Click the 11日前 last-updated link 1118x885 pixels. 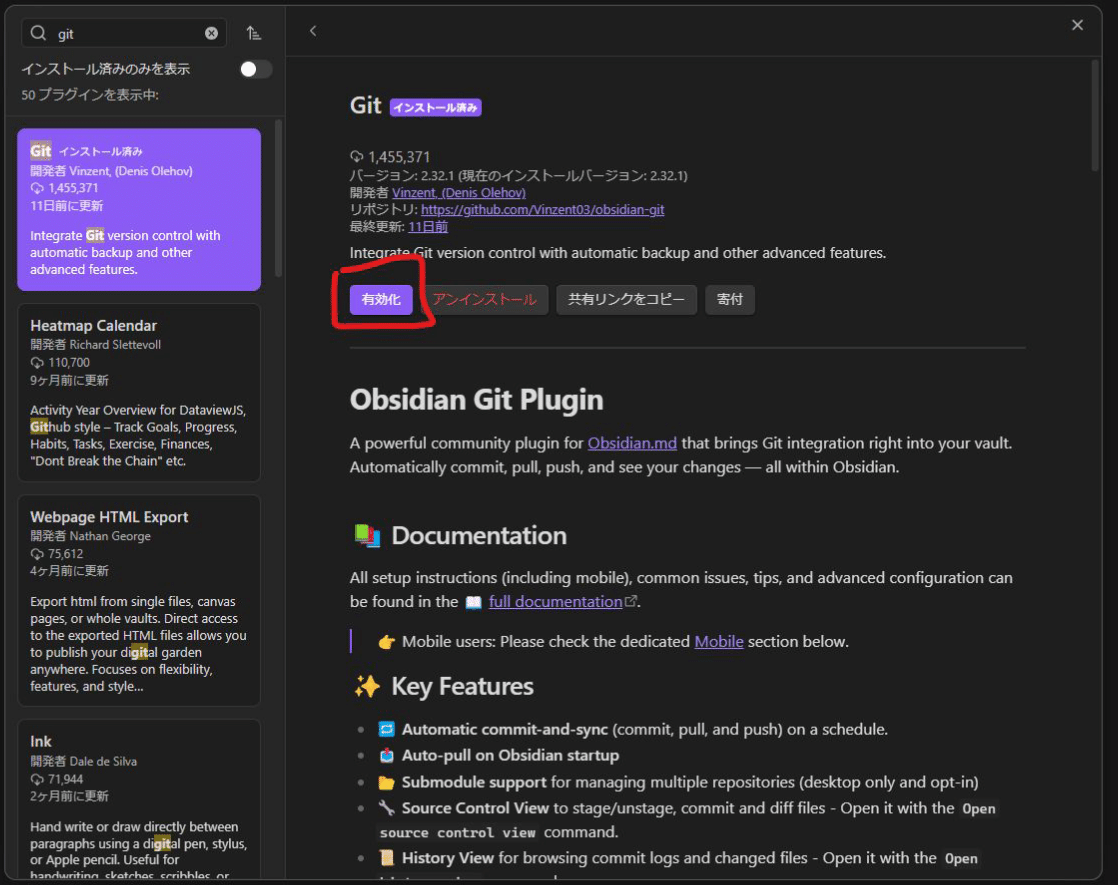point(428,227)
